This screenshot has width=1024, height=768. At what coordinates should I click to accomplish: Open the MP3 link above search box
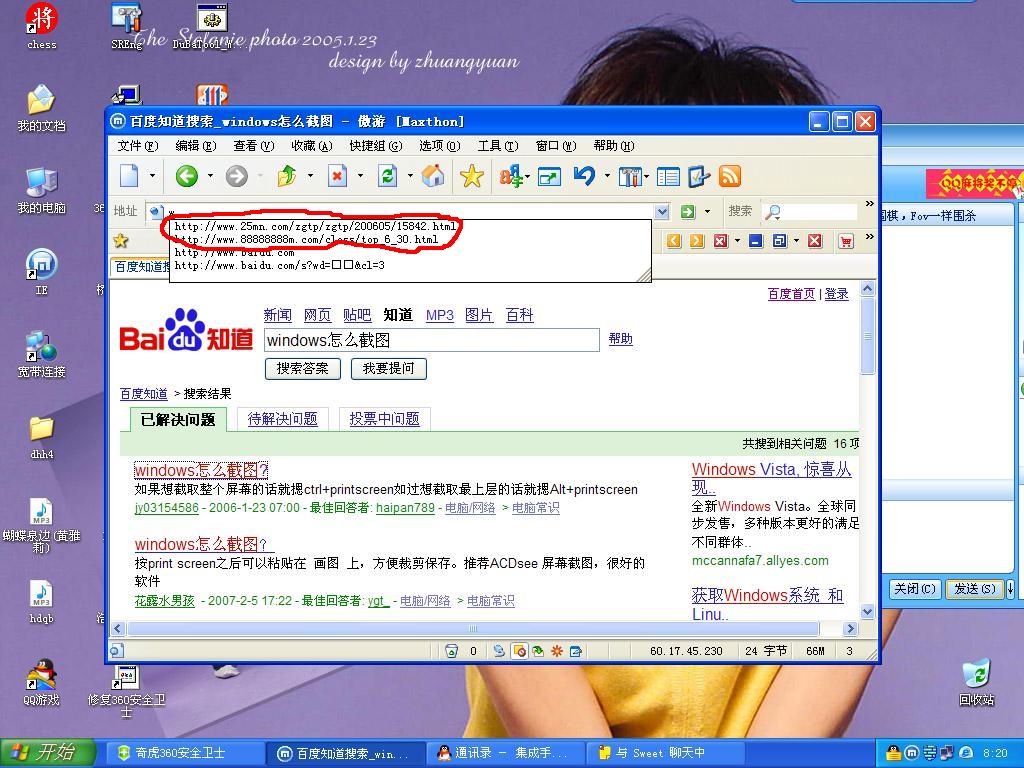tap(440, 315)
